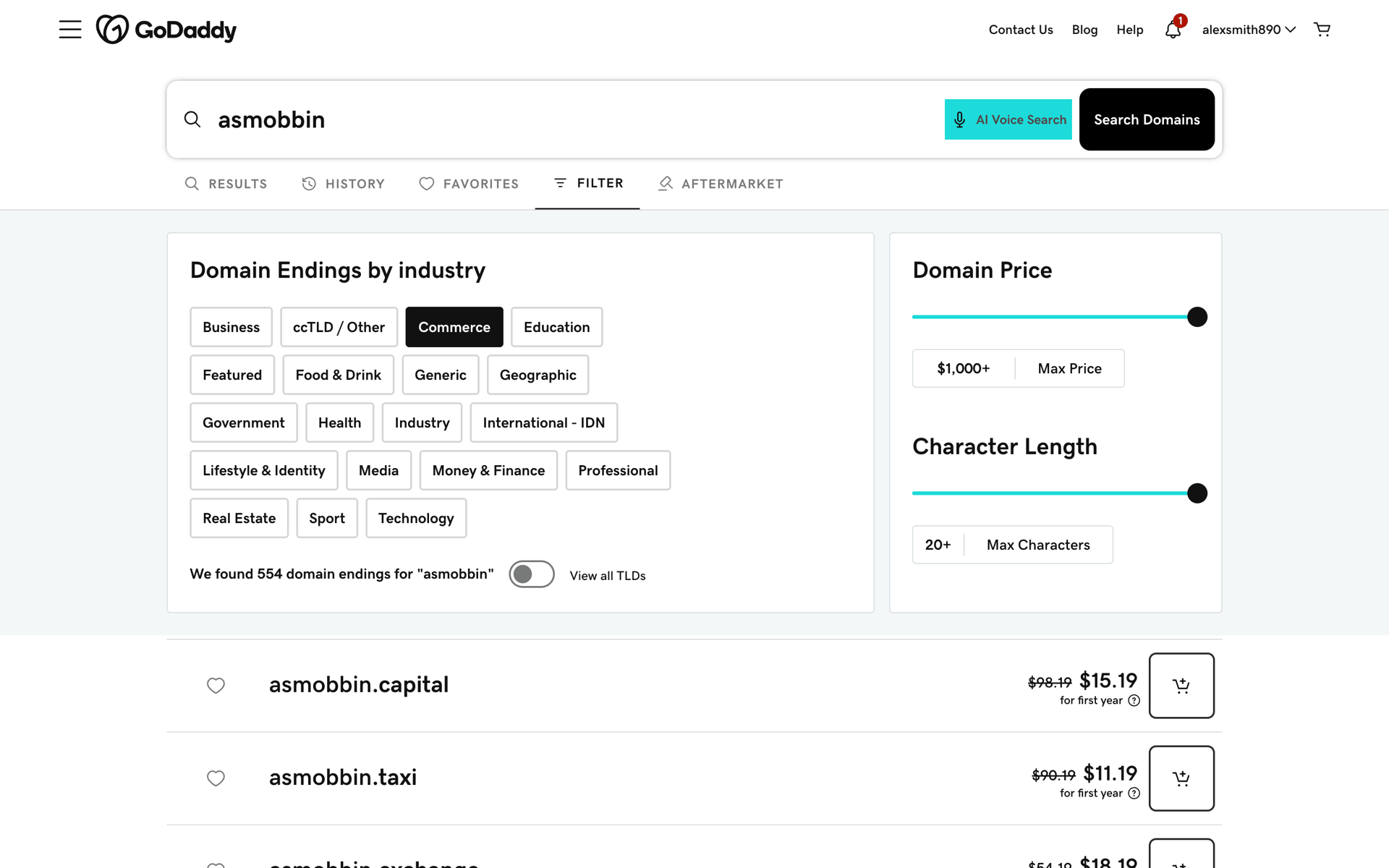
Task: Deselect the Commerce industry filter
Action: tap(454, 327)
